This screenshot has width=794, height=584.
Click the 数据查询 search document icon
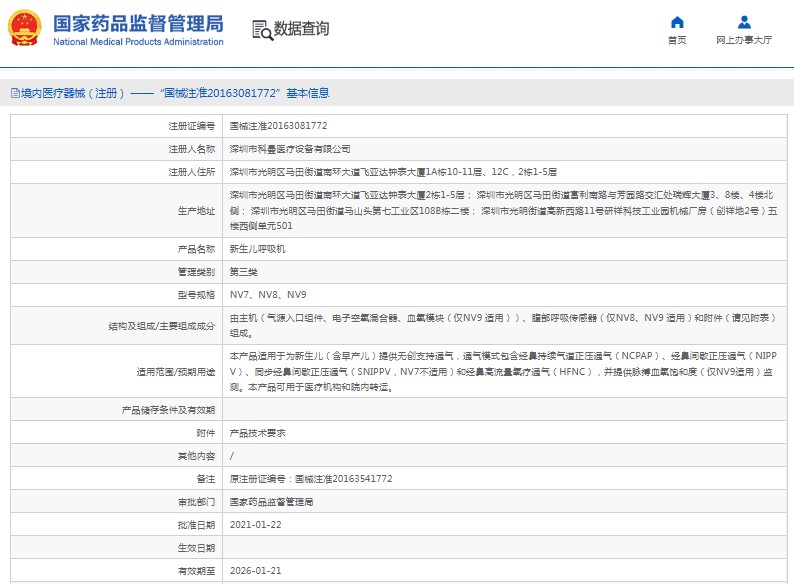click(x=262, y=30)
